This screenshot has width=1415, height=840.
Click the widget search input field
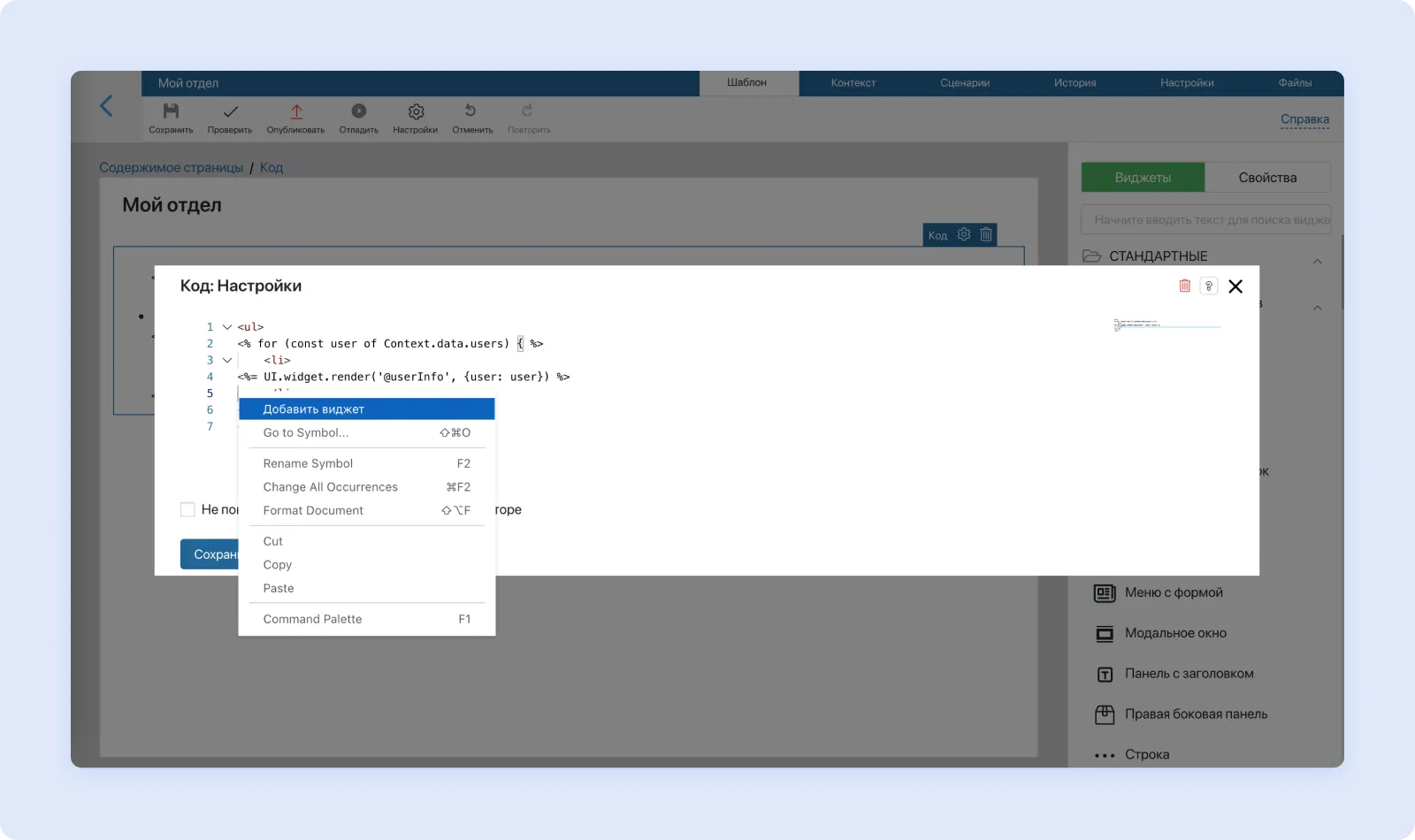pyautogui.click(x=1205, y=220)
